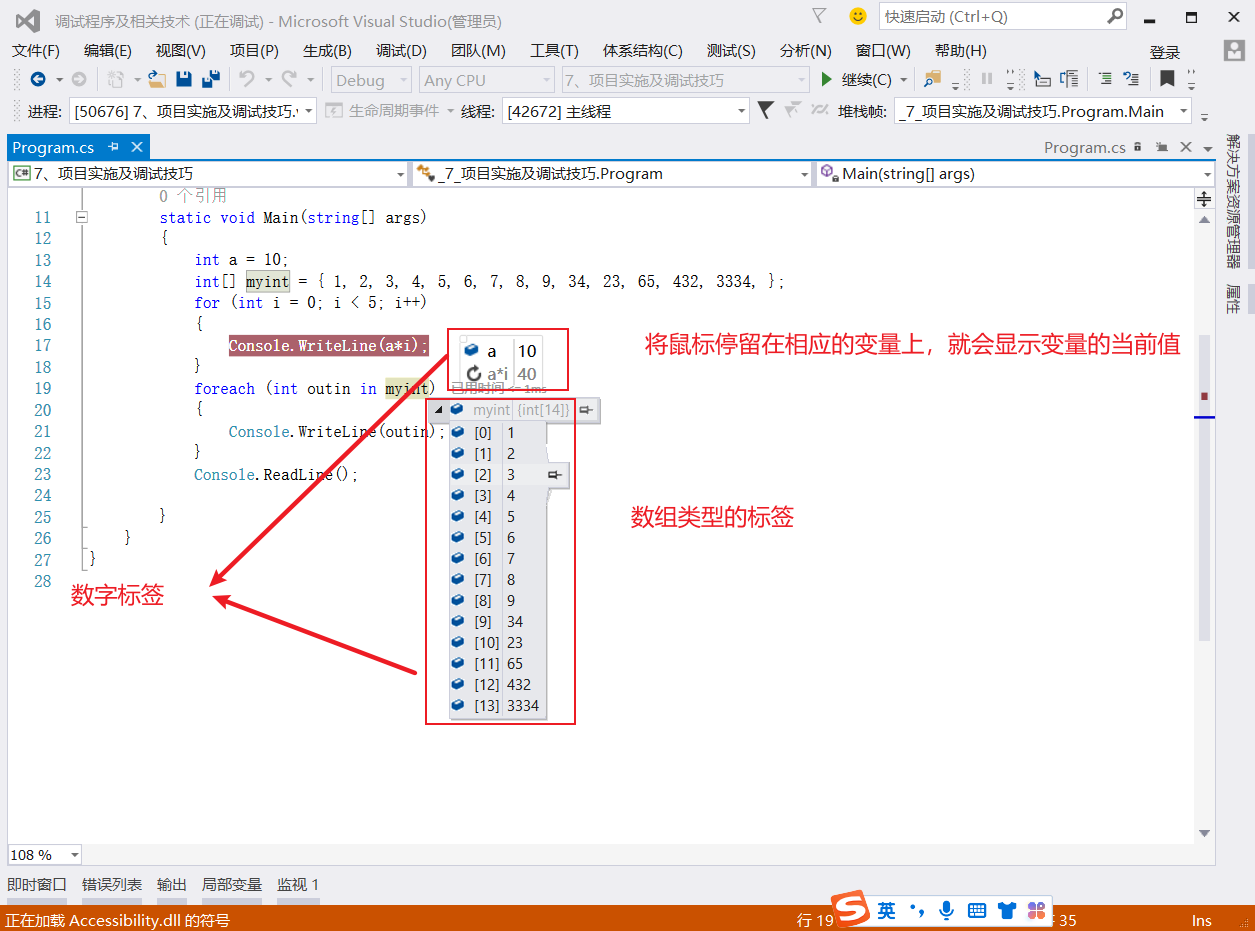Open project scope navigation combo box

[208, 174]
